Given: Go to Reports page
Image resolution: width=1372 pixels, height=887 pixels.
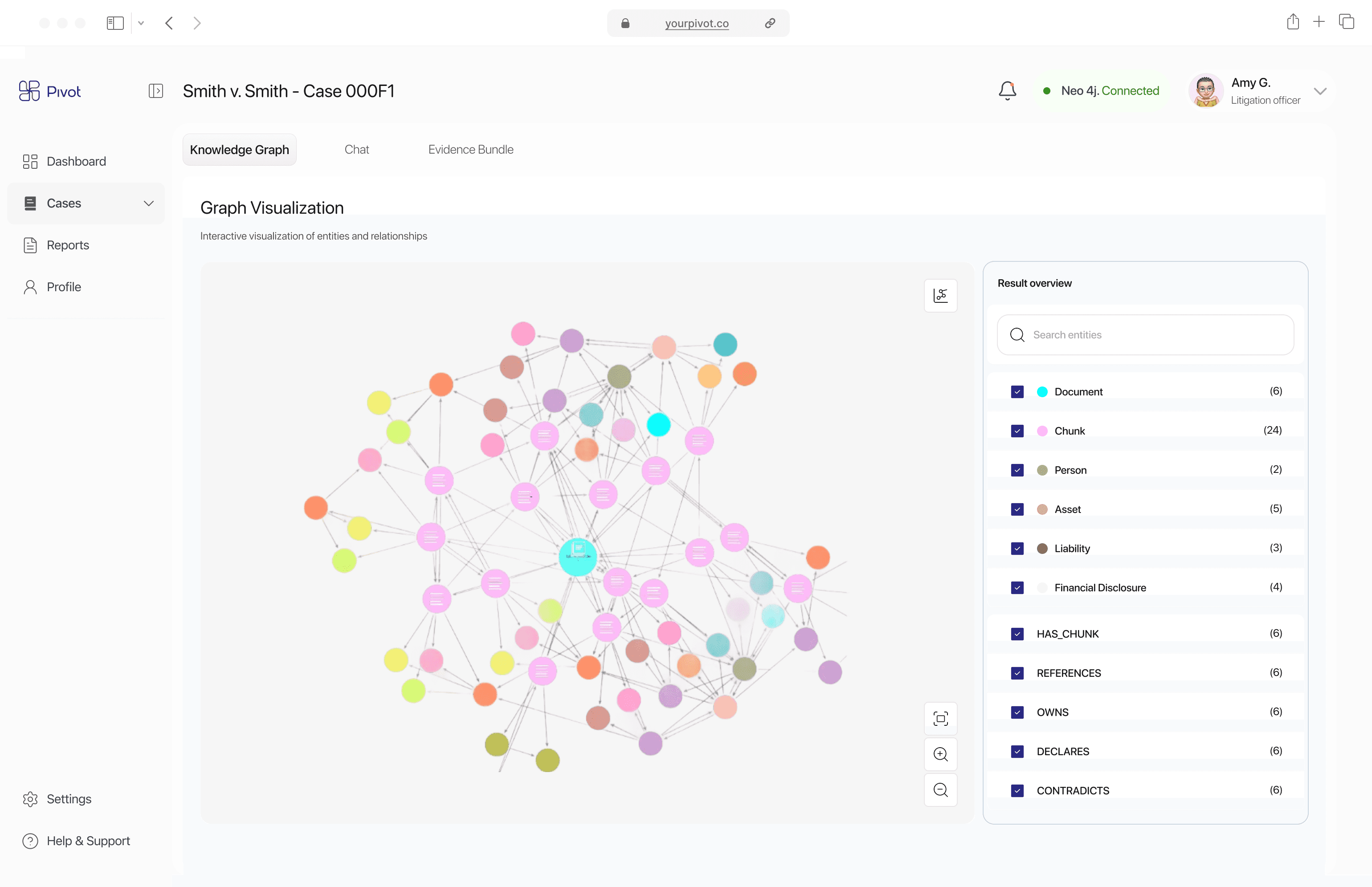Looking at the screenshot, I should (67, 245).
